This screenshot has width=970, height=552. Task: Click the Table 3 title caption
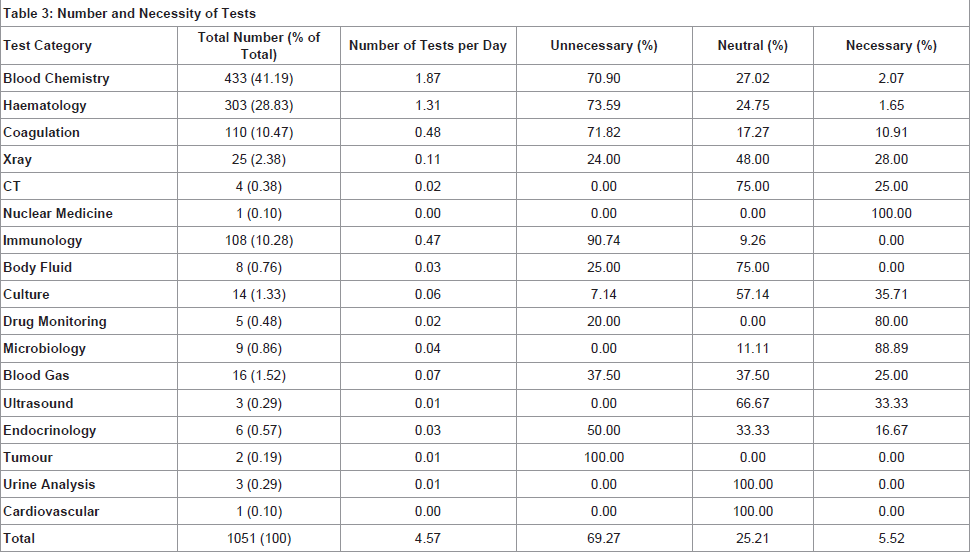[129, 13]
